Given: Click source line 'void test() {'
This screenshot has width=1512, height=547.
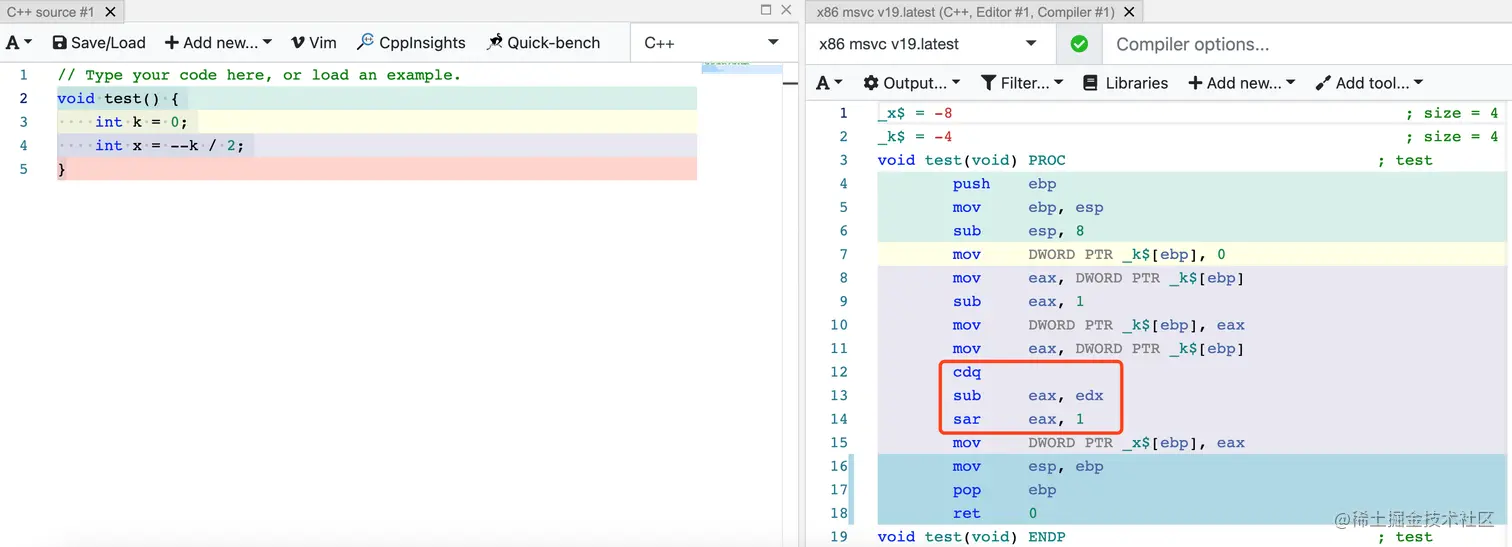Looking at the screenshot, I should coord(117,98).
